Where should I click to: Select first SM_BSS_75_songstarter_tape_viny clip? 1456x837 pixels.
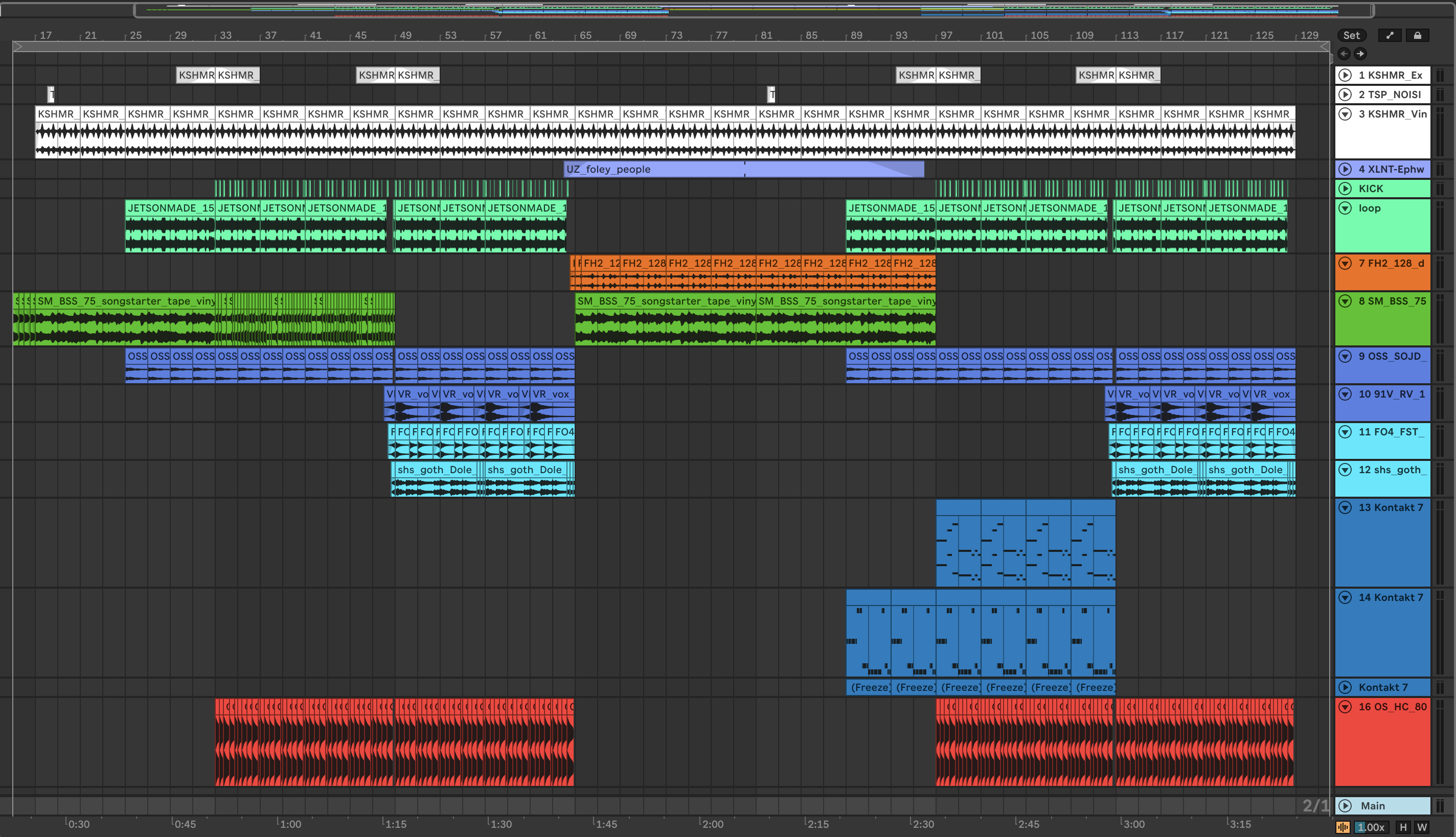tap(126, 319)
